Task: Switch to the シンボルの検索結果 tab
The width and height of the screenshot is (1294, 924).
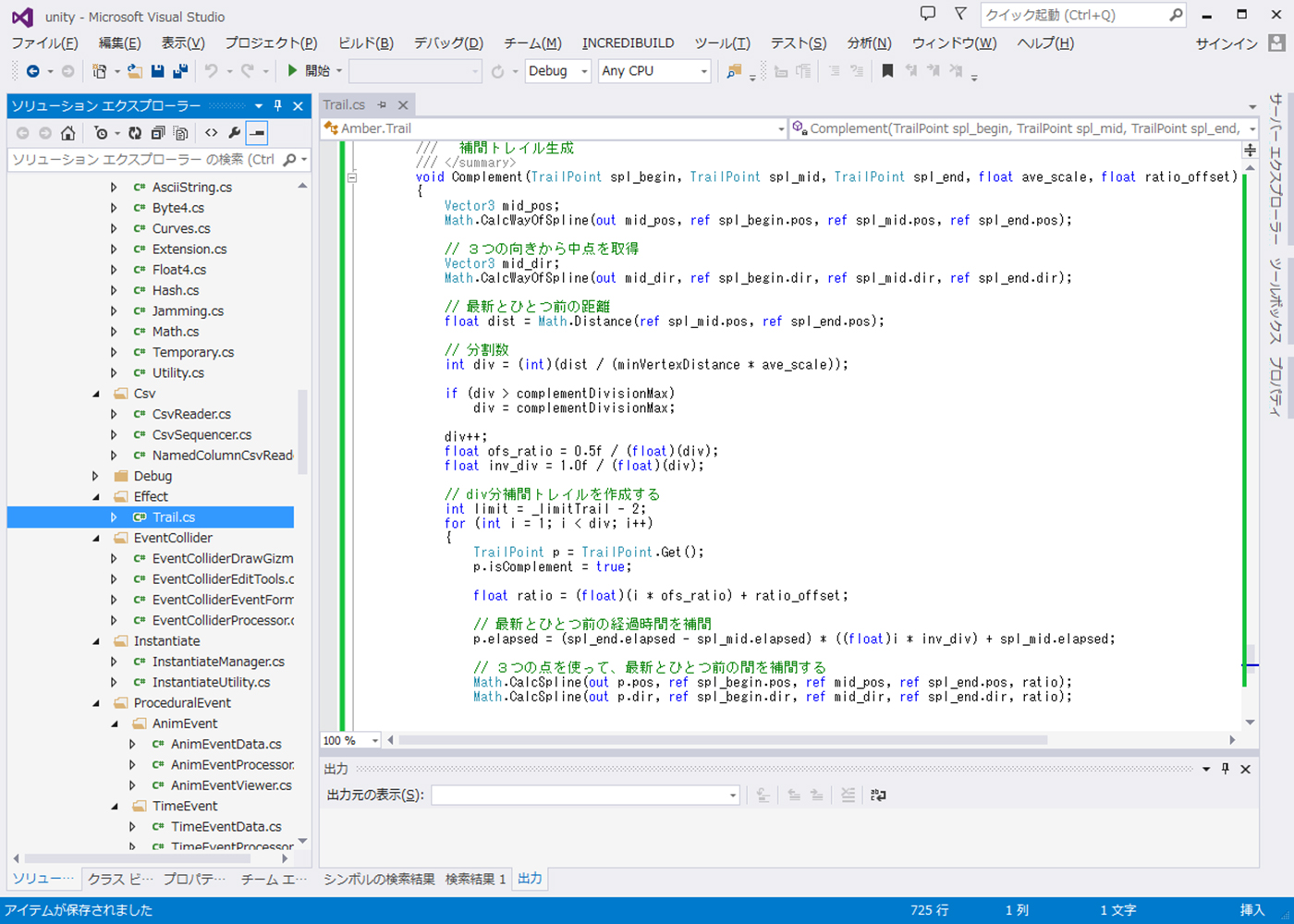Action: [379, 879]
